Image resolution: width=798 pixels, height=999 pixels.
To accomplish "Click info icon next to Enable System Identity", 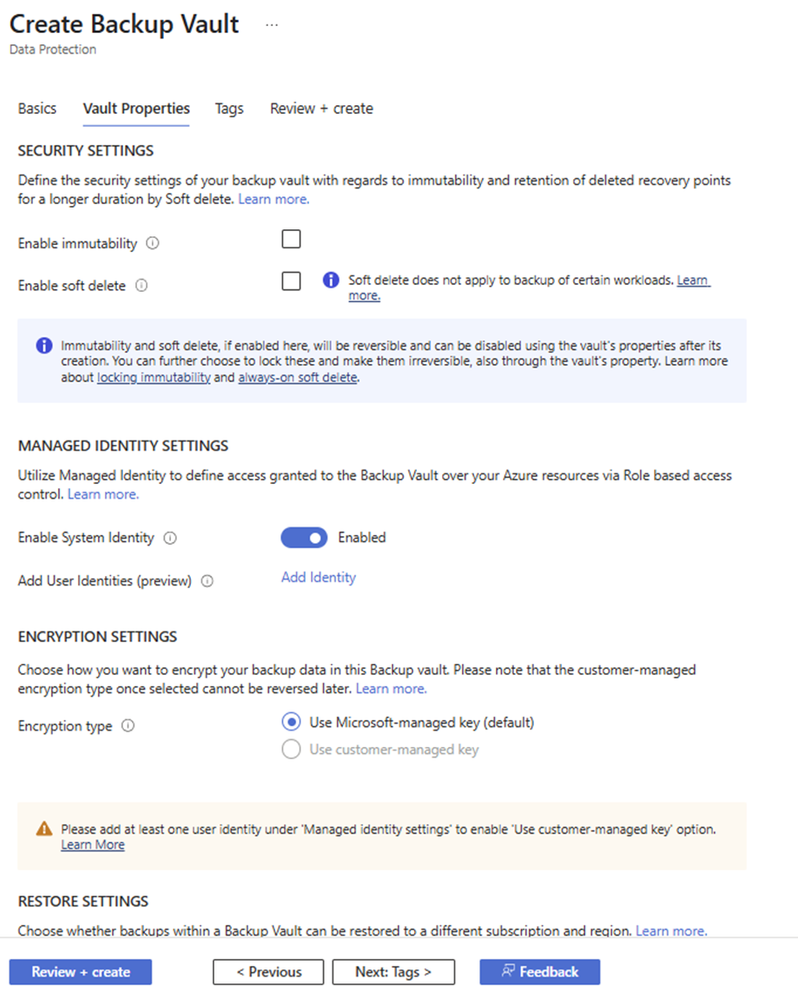I will click(x=170, y=538).
